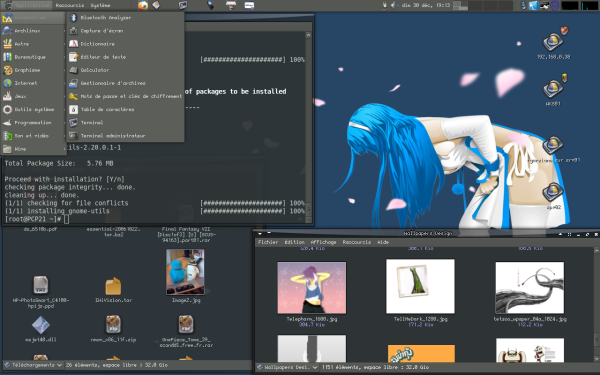Open Terminal administrateur

125,135
